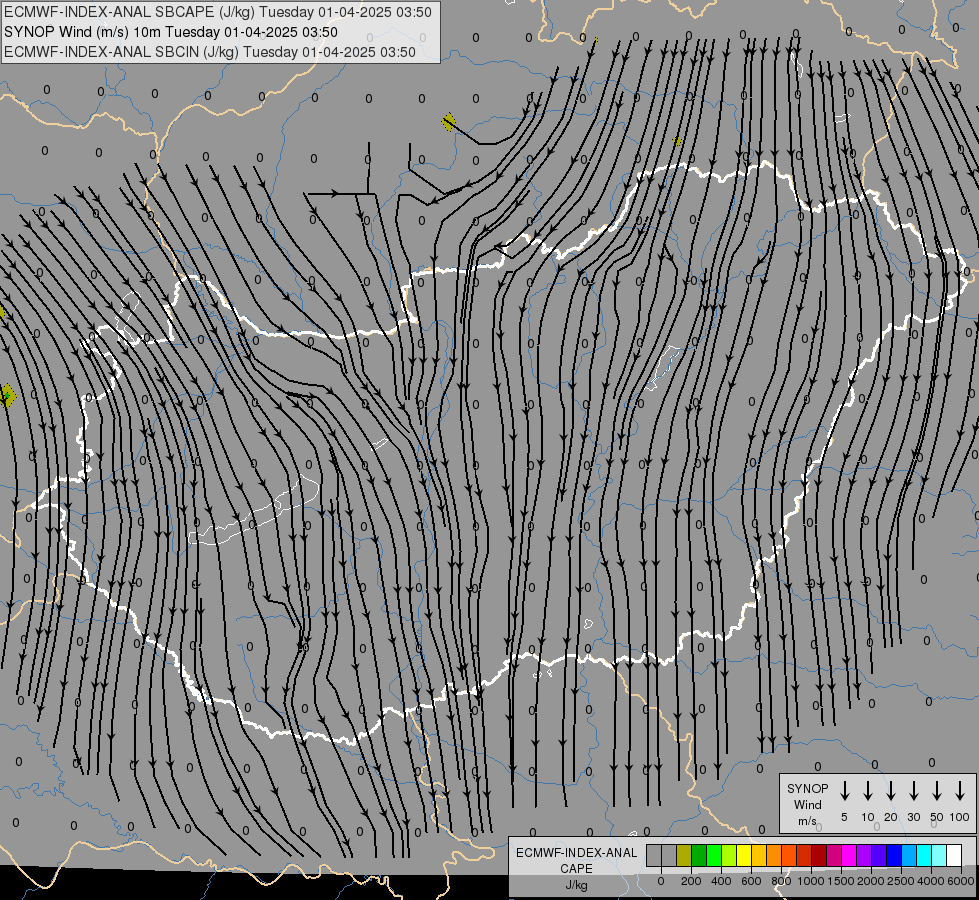Click the olive swatch in the CAPE color bar
This screenshot has height=900, width=979.
[x=684, y=855]
